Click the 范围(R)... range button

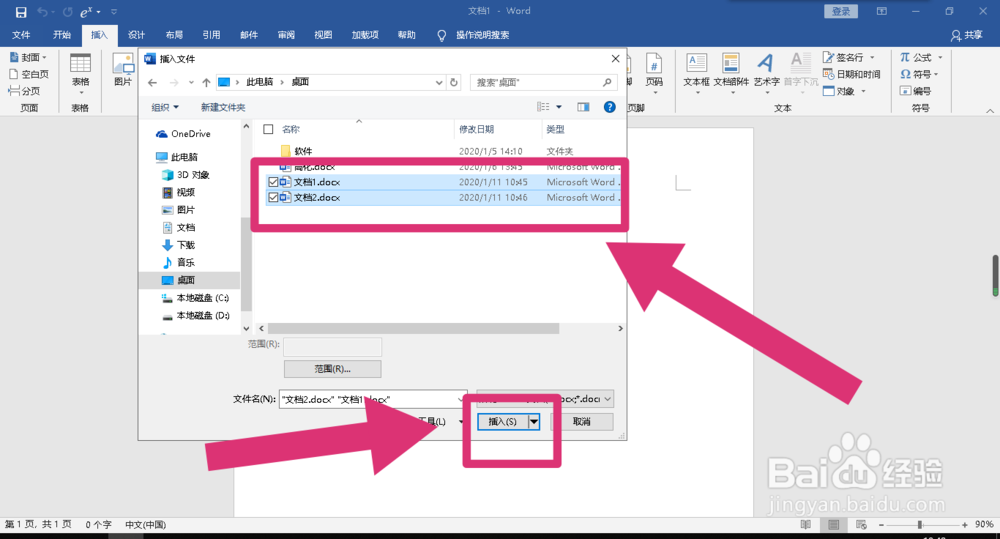(x=332, y=369)
